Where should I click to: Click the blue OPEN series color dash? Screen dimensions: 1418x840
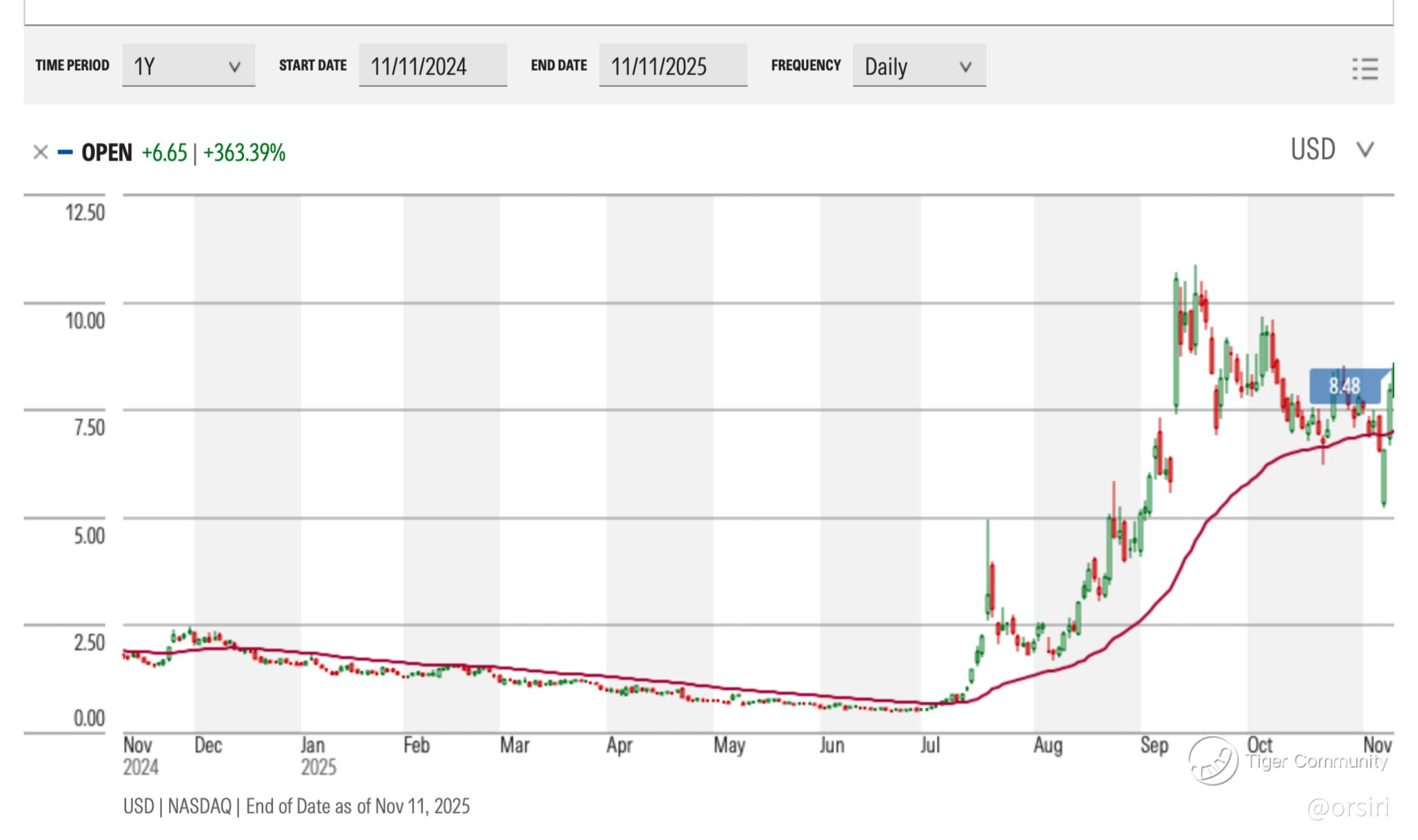pos(65,152)
